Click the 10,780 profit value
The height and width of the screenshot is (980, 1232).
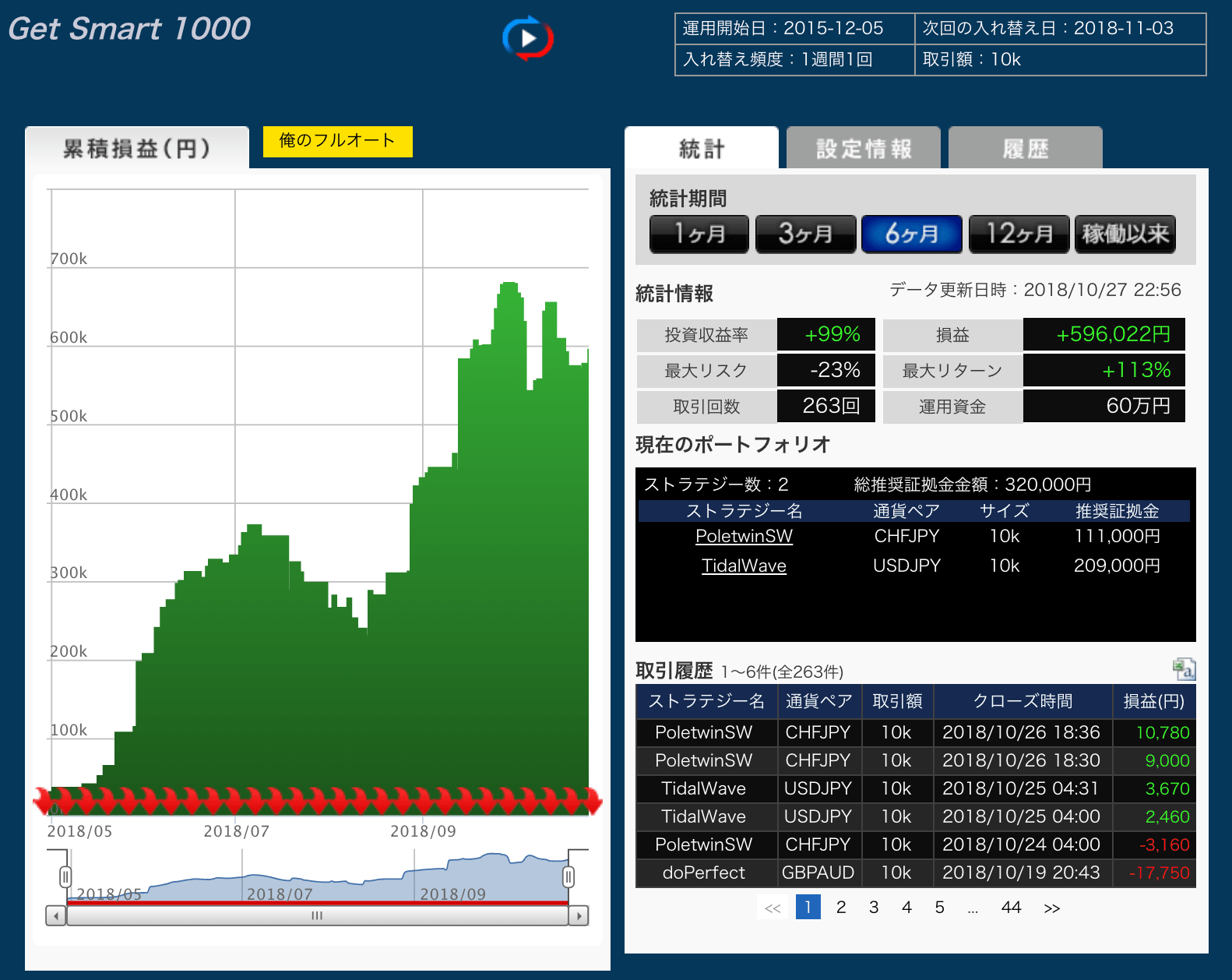point(1163,732)
